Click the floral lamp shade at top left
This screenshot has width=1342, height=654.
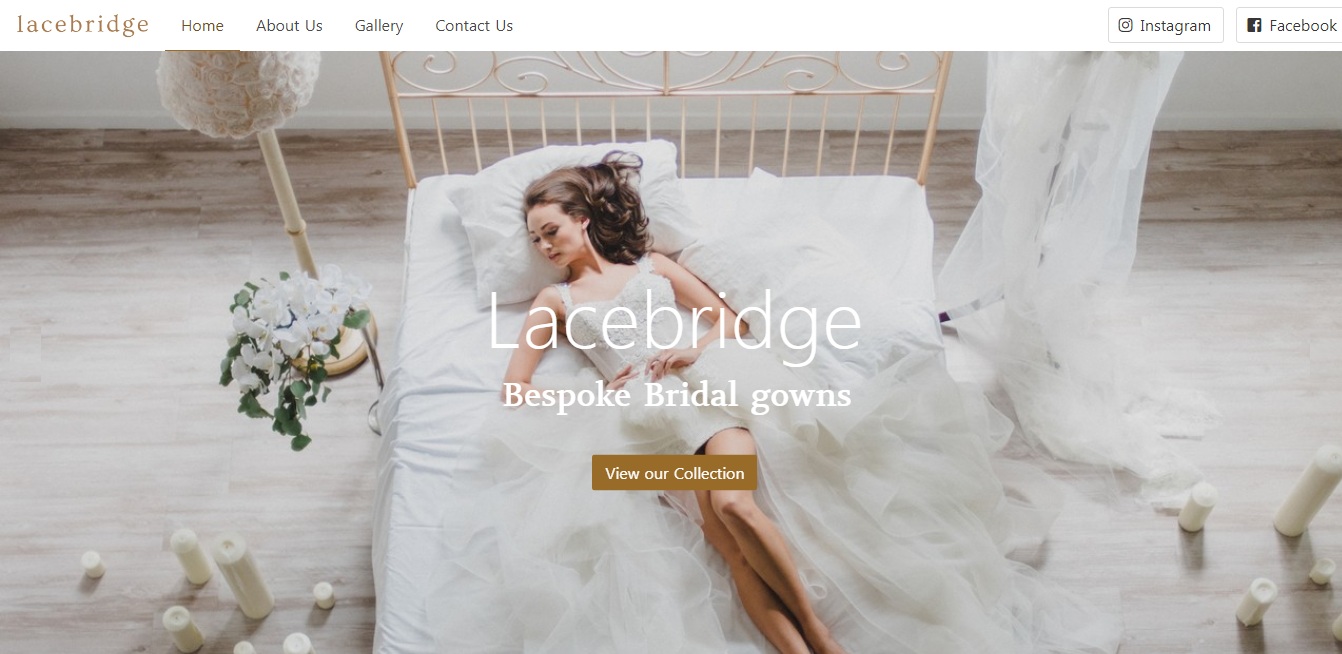click(238, 92)
